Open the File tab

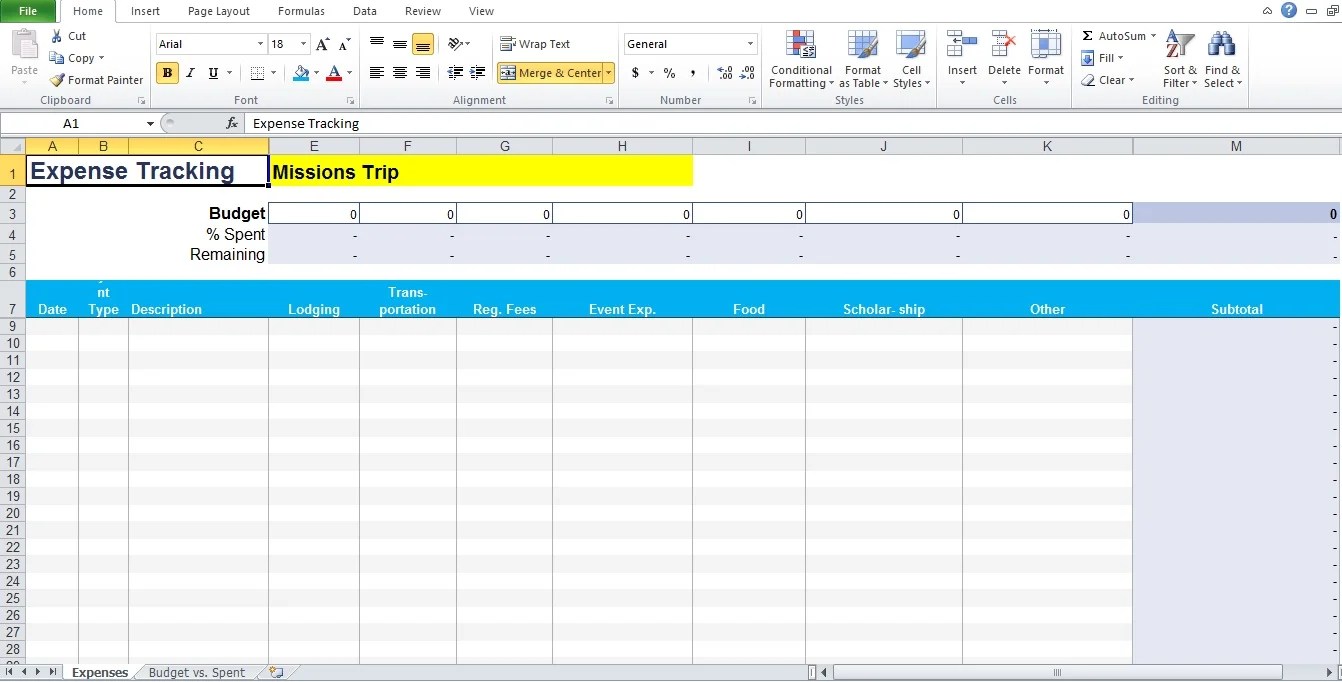click(x=28, y=11)
